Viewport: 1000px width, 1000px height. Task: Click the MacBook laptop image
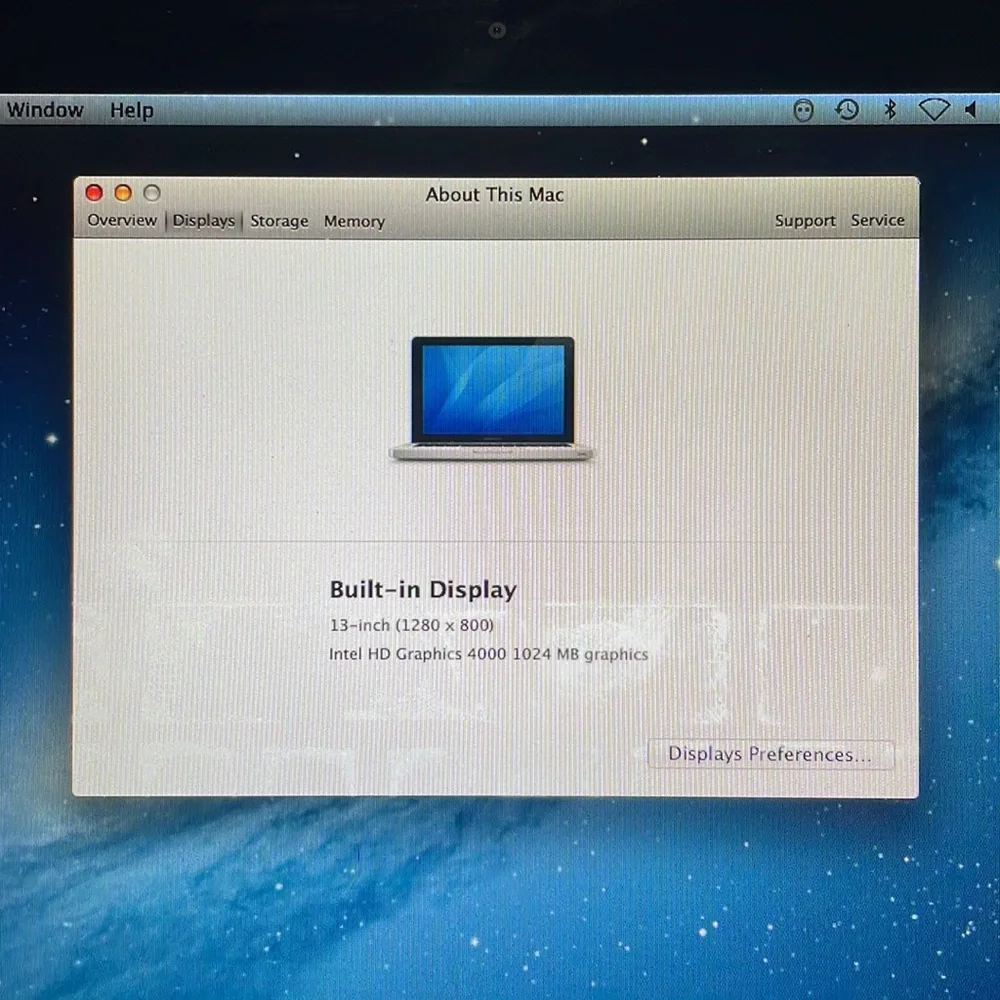[492, 399]
